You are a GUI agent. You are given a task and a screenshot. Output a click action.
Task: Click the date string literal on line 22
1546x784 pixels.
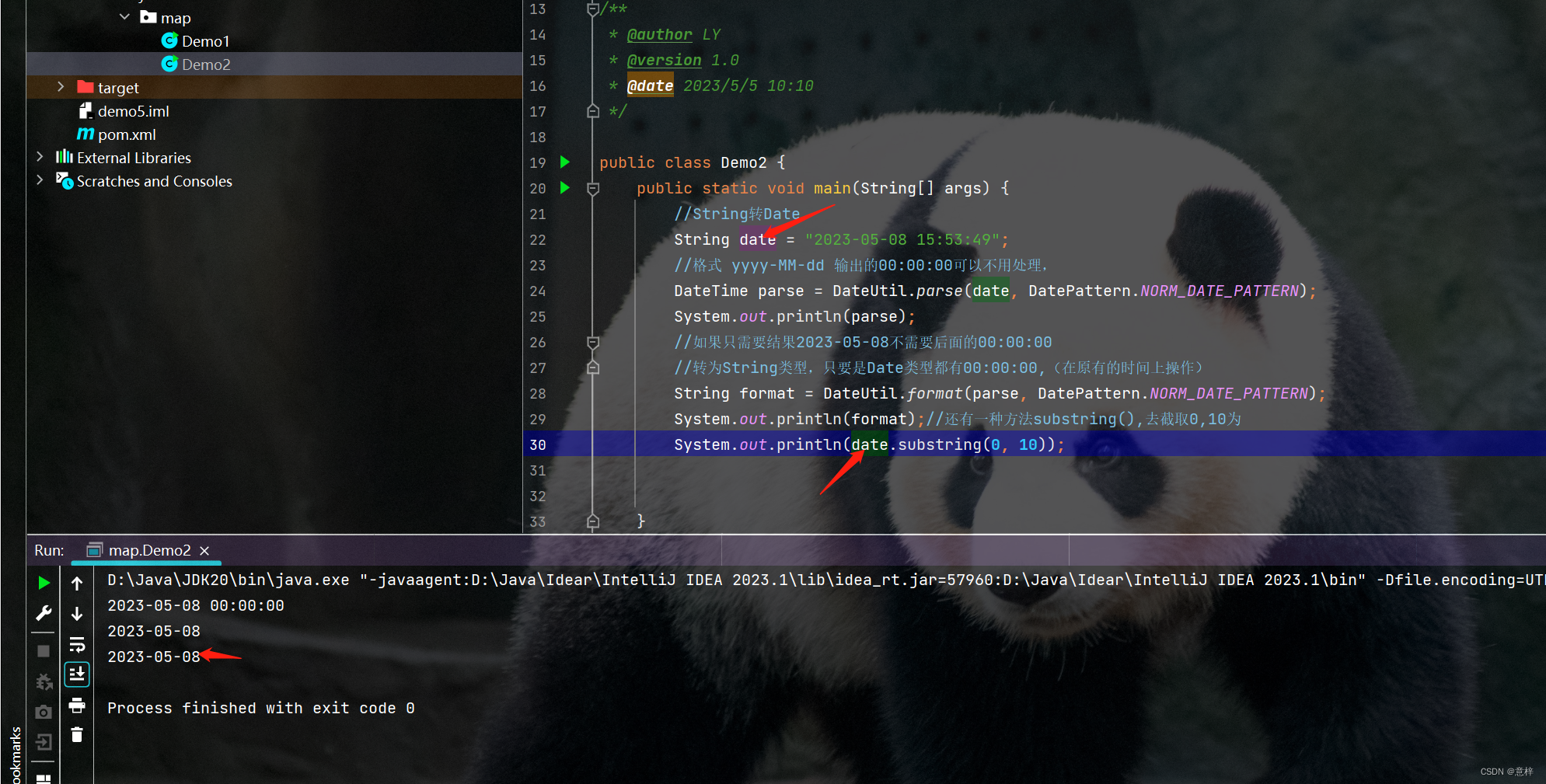[x=902, y=239]
